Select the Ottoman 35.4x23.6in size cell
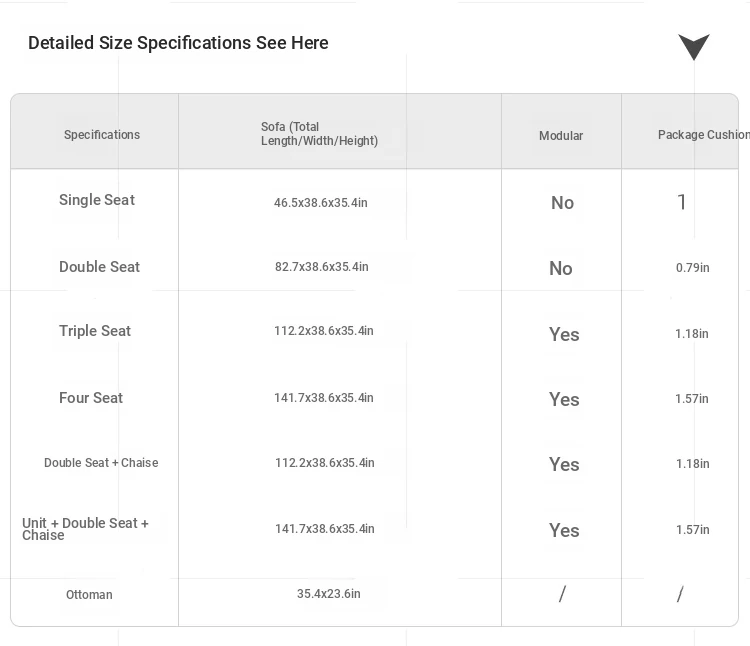Screen dimensions: 750x646 [329, 594]
